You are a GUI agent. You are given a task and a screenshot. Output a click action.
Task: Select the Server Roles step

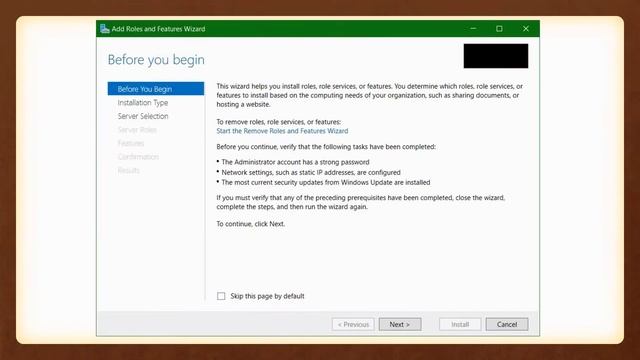(137, 130)
